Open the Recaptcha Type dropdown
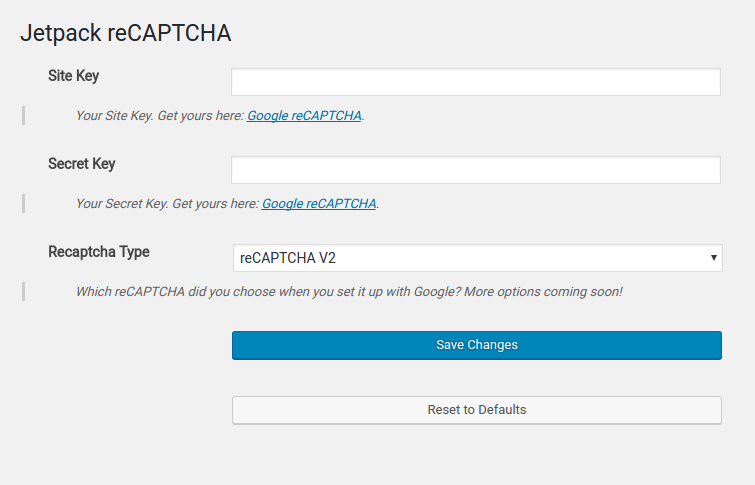 coord(478,258)
